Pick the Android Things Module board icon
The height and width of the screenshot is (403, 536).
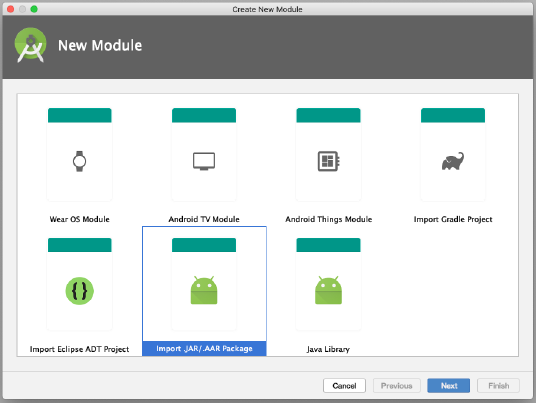329,161
